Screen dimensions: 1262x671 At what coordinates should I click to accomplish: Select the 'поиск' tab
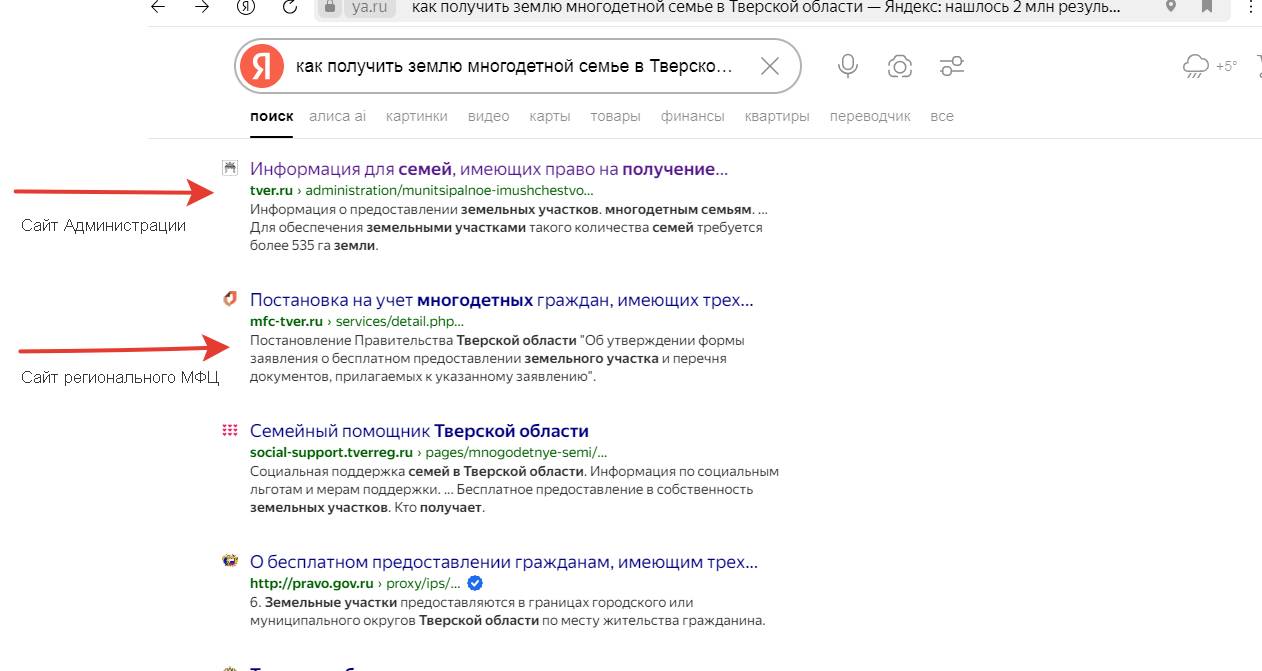pos(272,116)
